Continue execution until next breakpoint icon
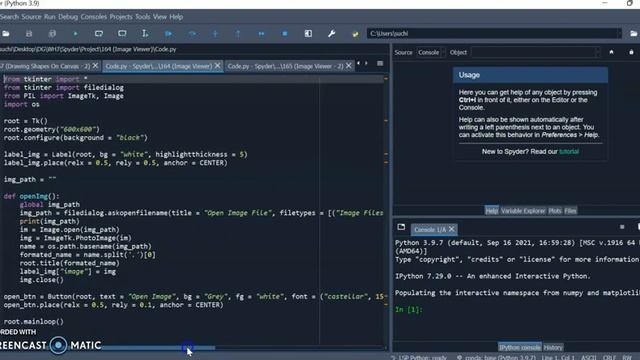The height and width of the screenshot is (360, 640). (261, 33)
